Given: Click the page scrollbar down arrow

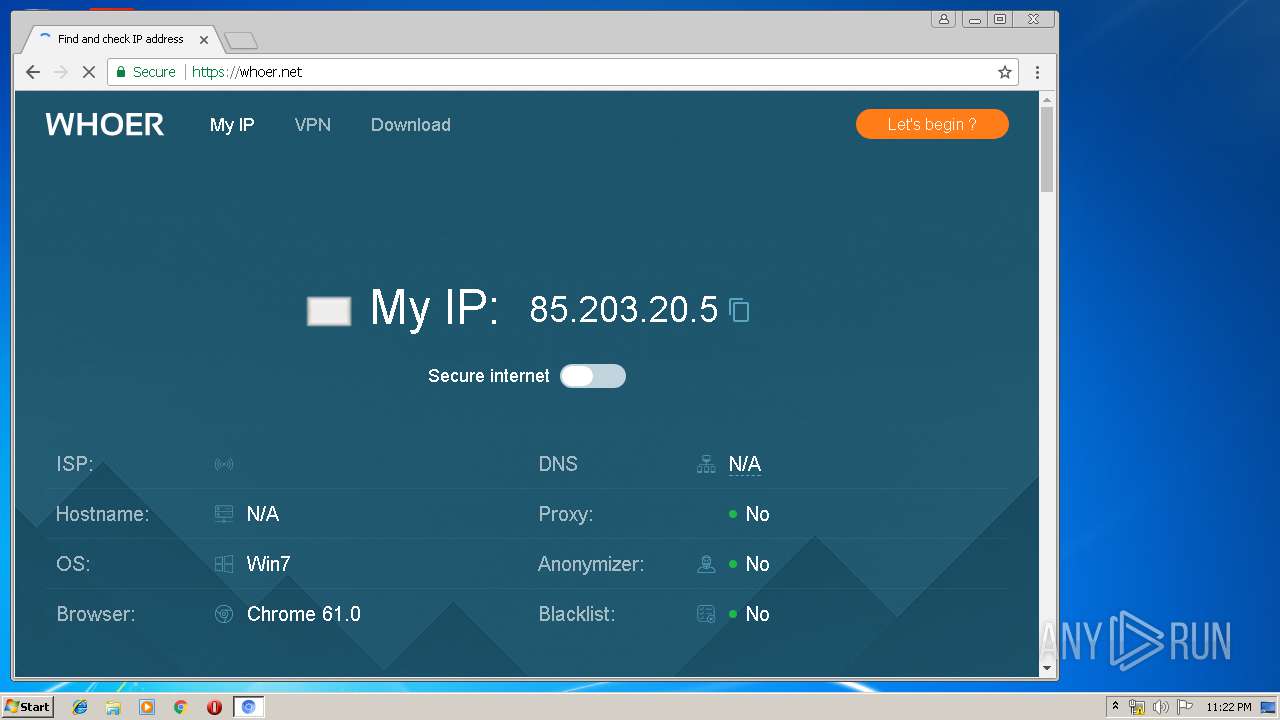Looking at the screenshot, I should click(x=1047, y=668).
